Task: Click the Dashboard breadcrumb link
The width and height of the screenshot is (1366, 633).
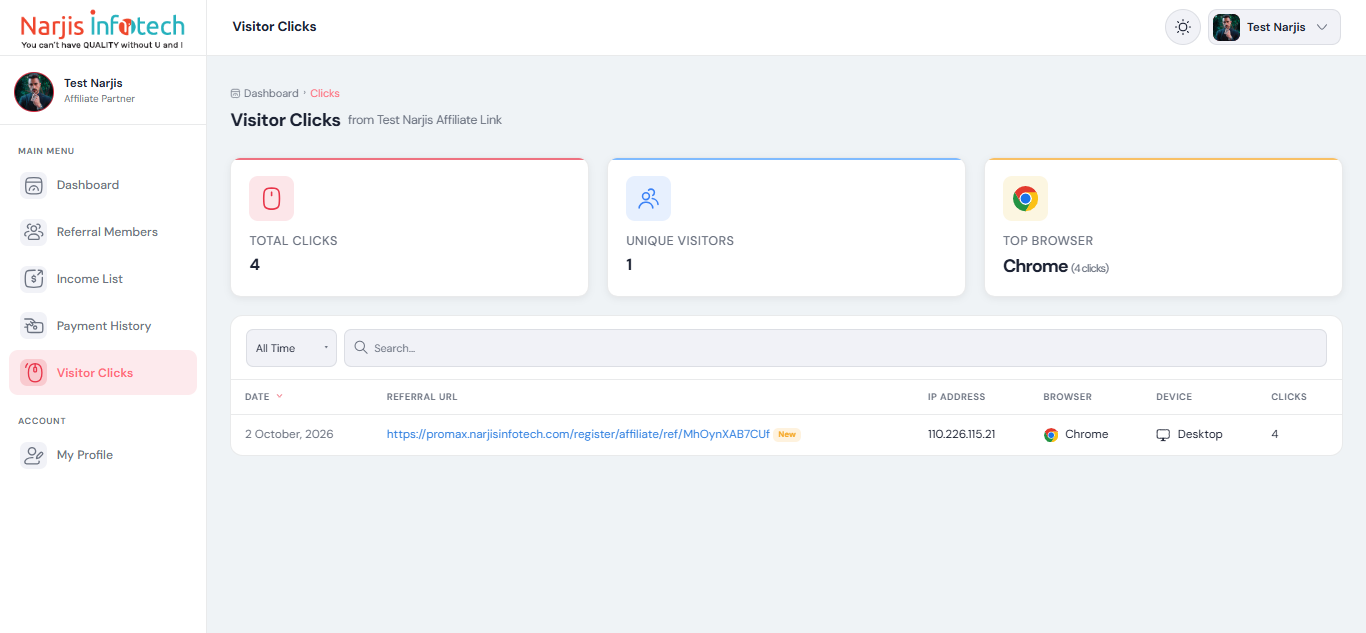Action: click(271, 93)
